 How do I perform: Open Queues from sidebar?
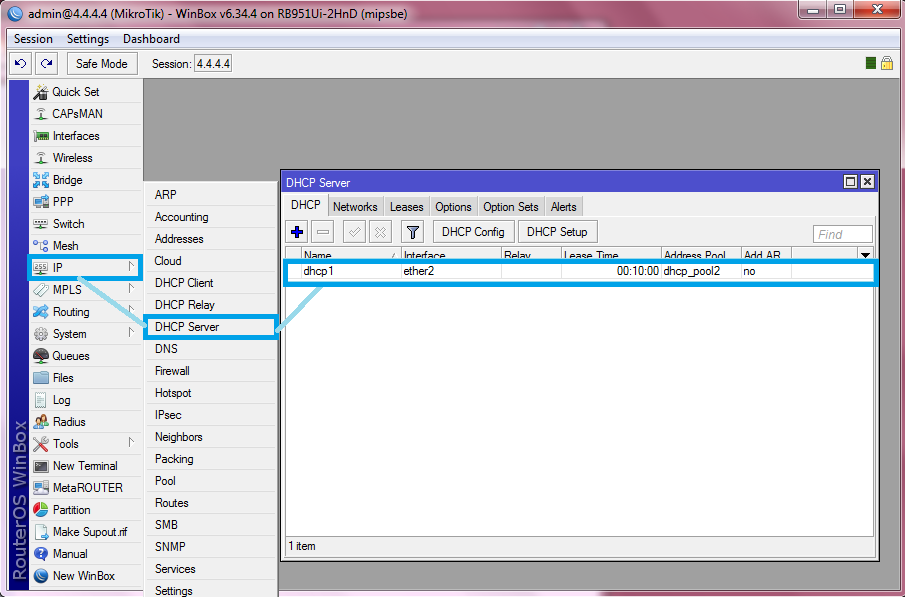click(x=85, y=356)
